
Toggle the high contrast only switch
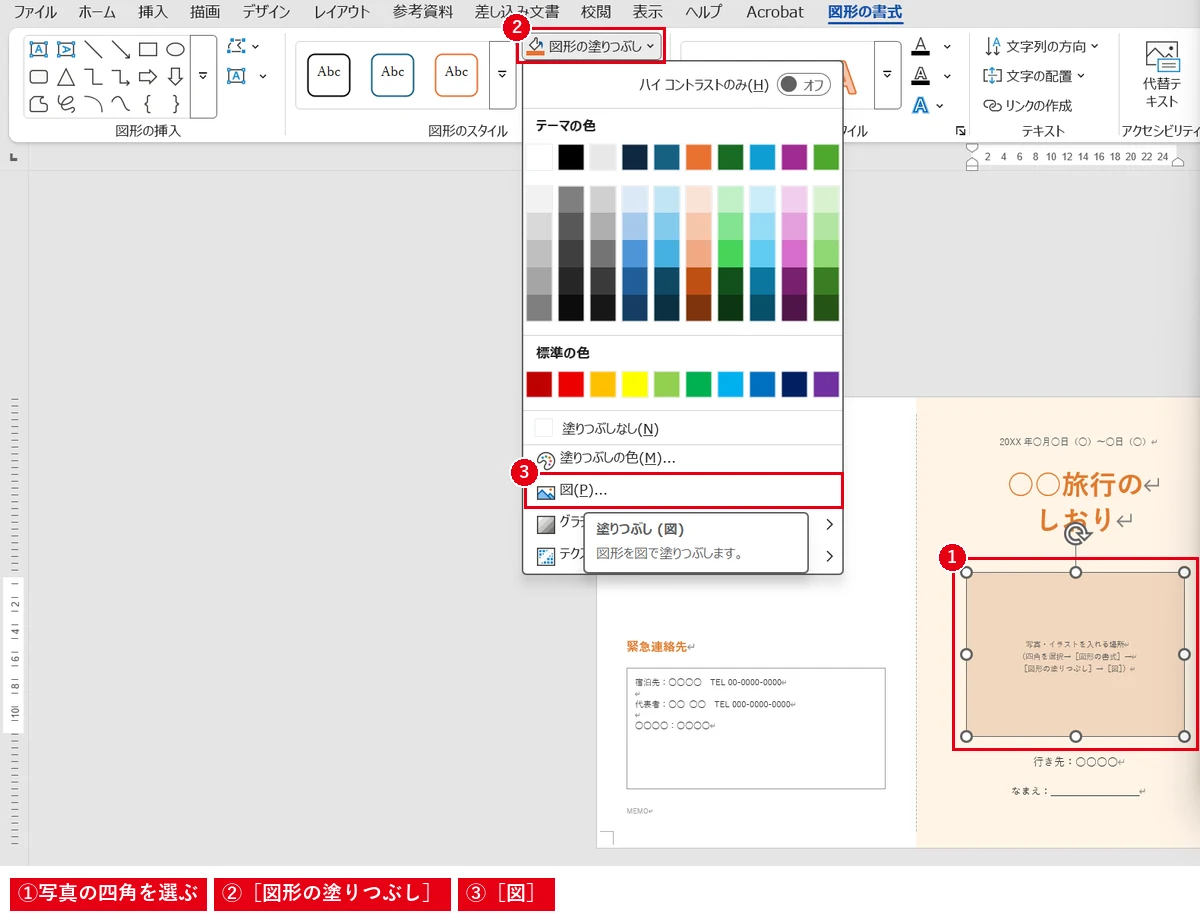(x=804, y=85)
